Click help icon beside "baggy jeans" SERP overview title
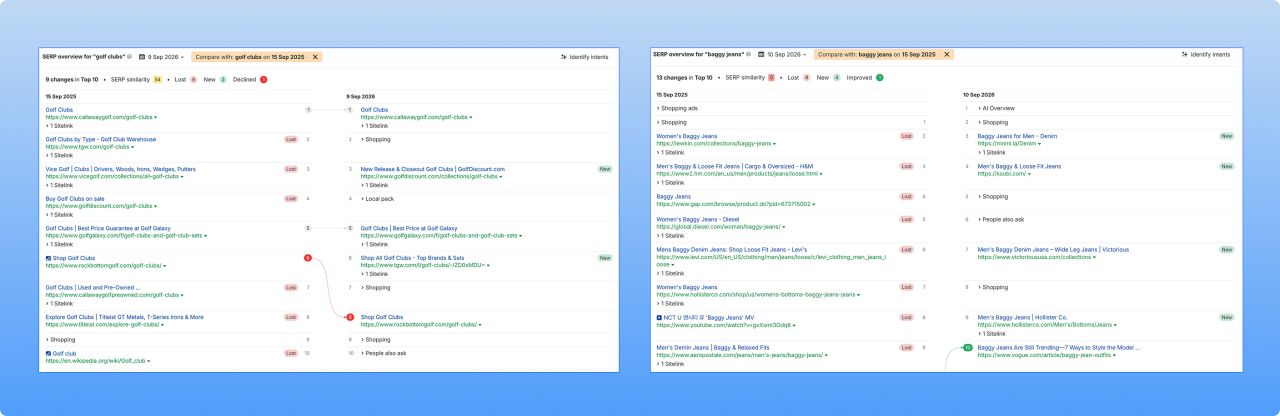Image resolution: width=1280 pixels, height=416 pixels. [749, 54]
